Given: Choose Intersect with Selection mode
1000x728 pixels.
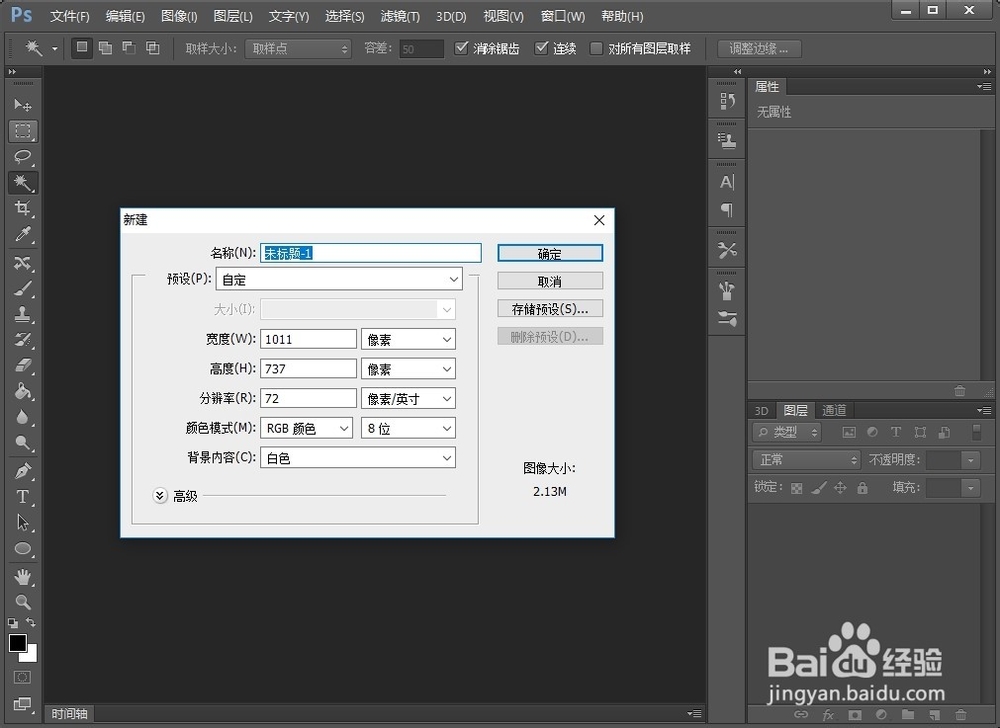Looking at the screenshot, I should (x=152, y=48).
